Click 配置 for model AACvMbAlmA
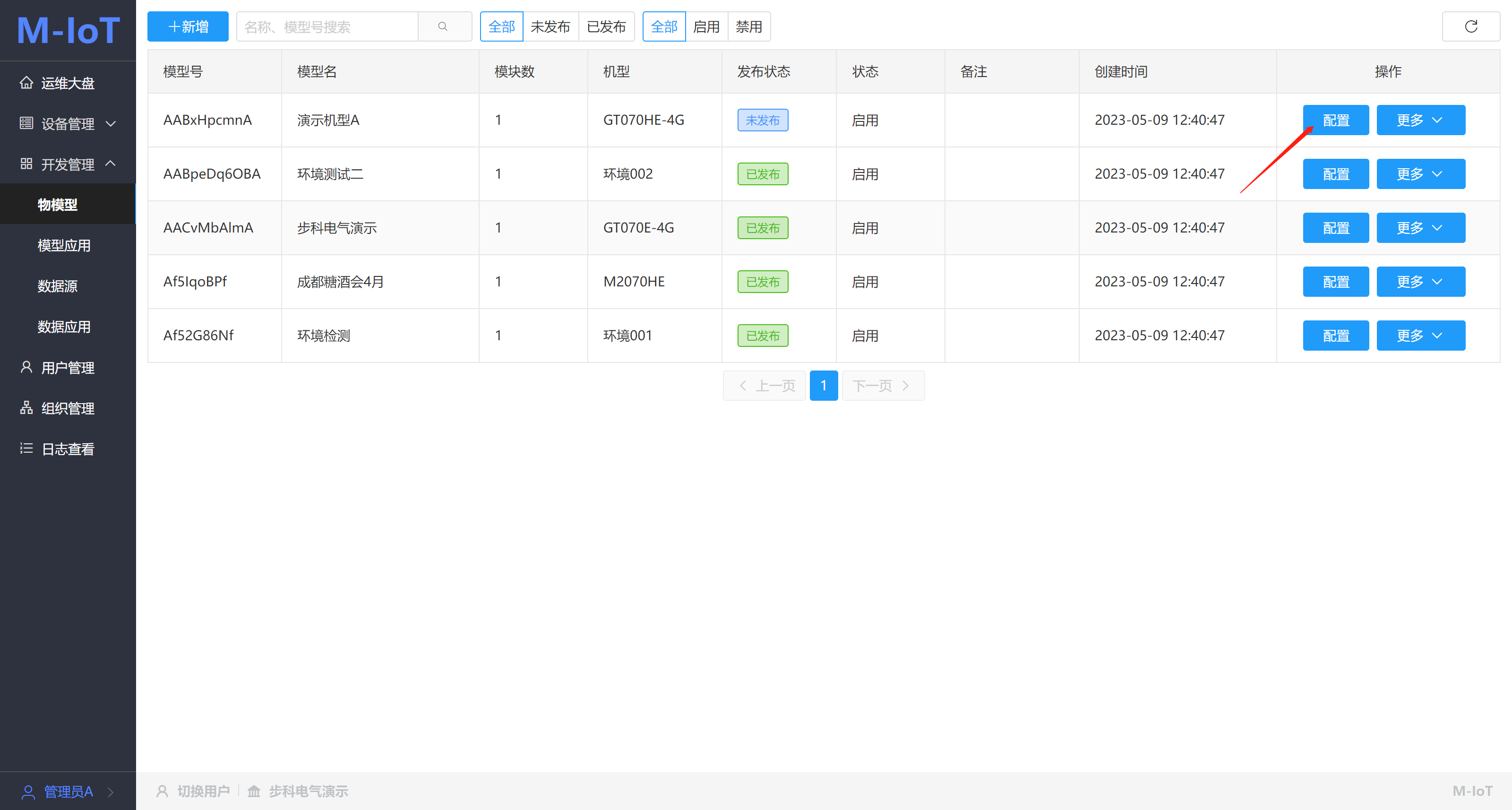Viewport: 1512px width, 810px height. 1336,228
